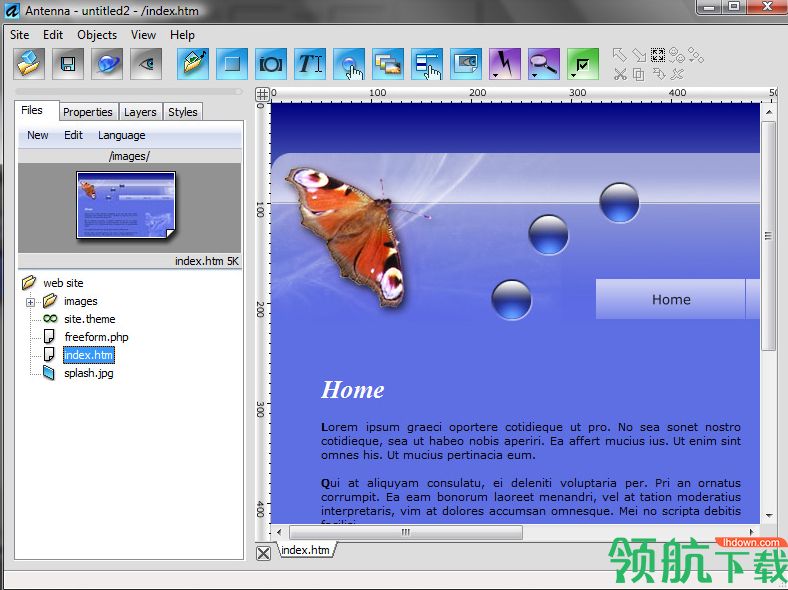The width and height of the screenshot is (788, 590).
Task: Close the index.htm document with X box
Action: click(263, 553)
